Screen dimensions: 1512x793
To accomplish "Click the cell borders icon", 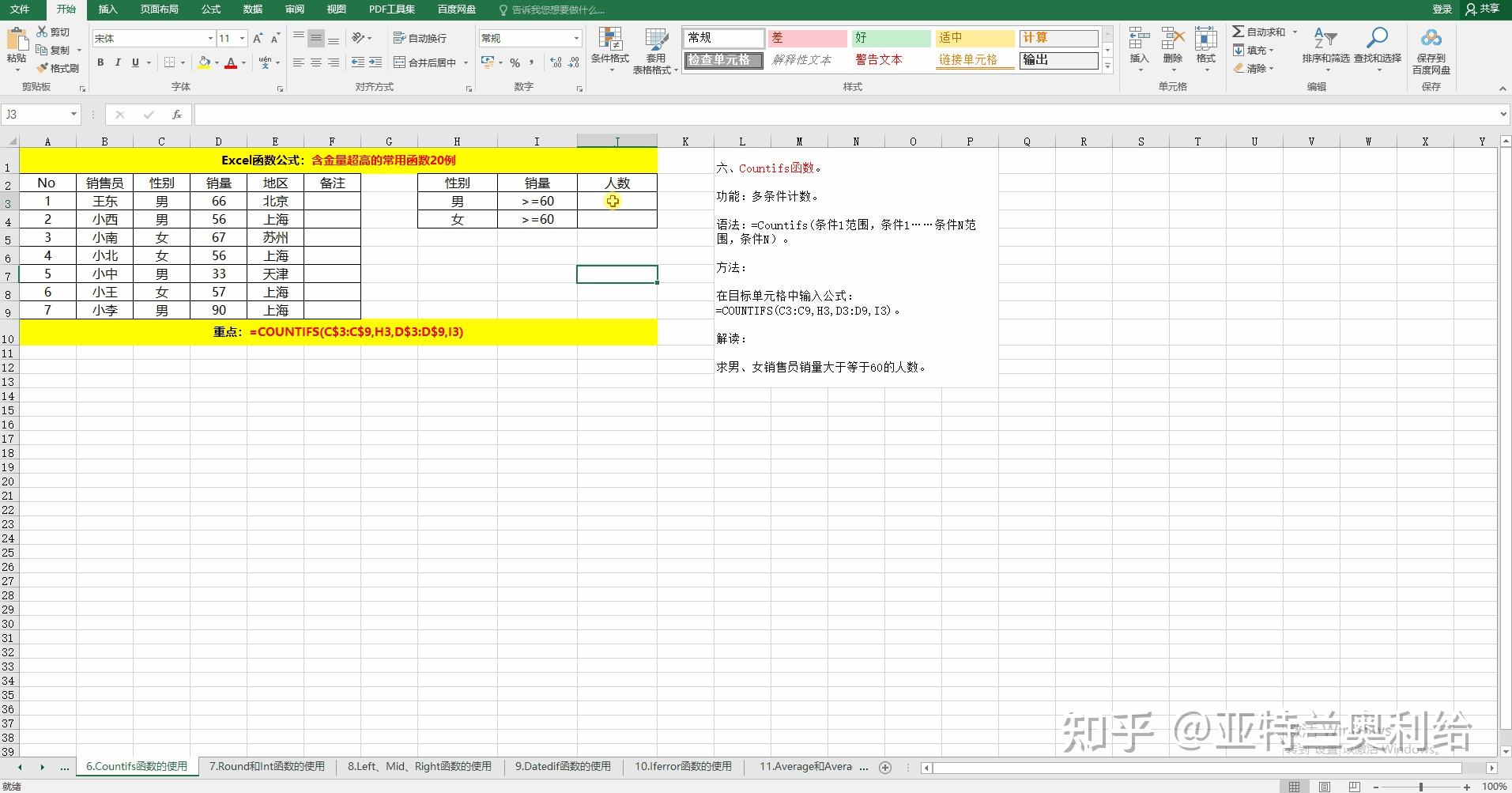I will [x=169, y=62].
